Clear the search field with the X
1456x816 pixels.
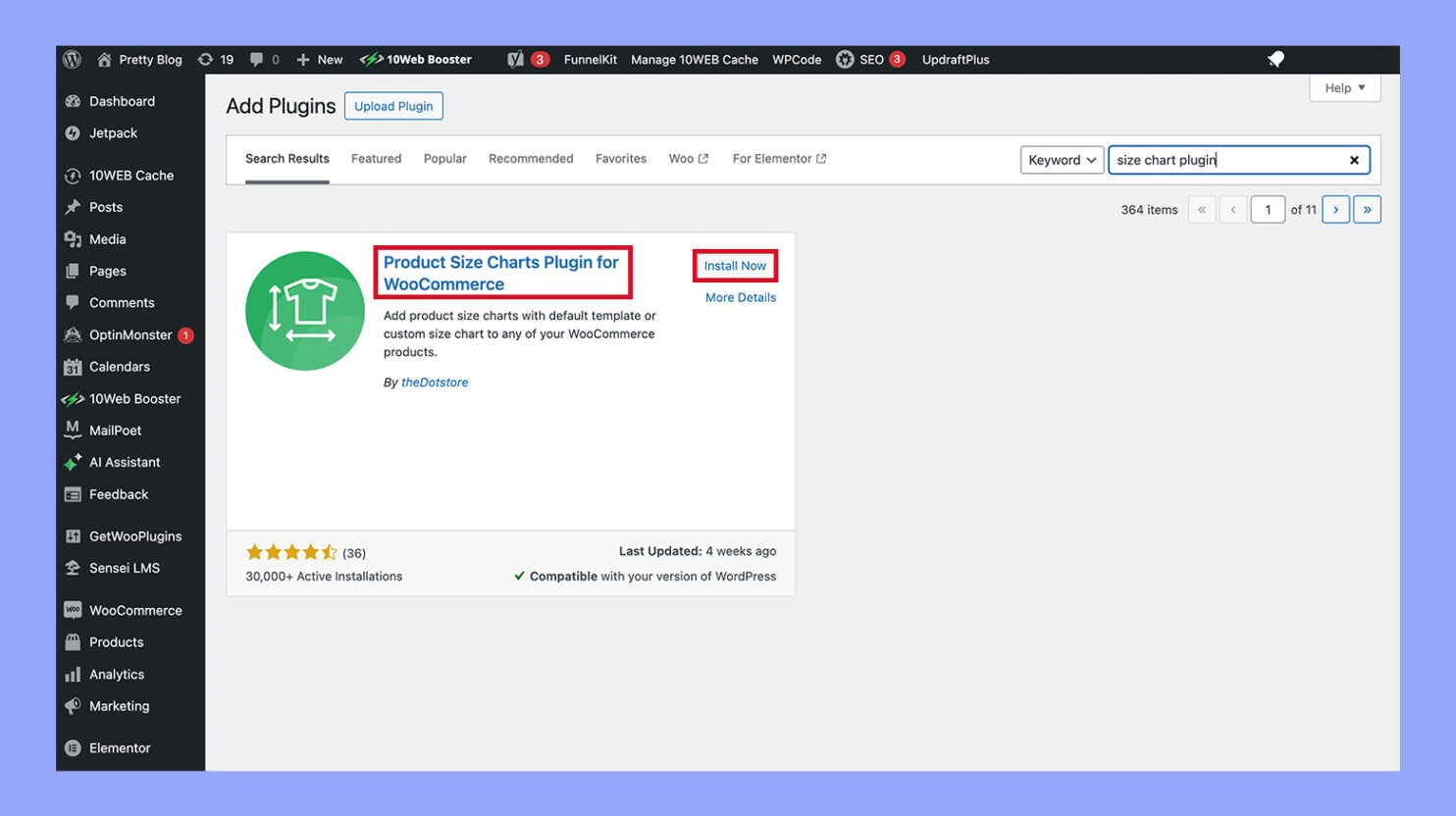(1354, 159)
